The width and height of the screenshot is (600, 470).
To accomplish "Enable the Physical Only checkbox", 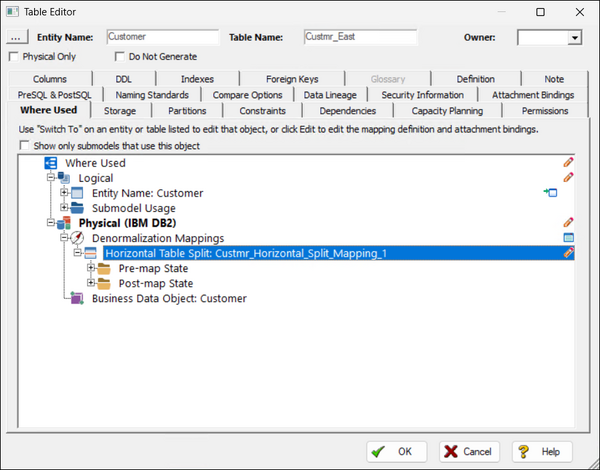I will click(x=14, y=57).
